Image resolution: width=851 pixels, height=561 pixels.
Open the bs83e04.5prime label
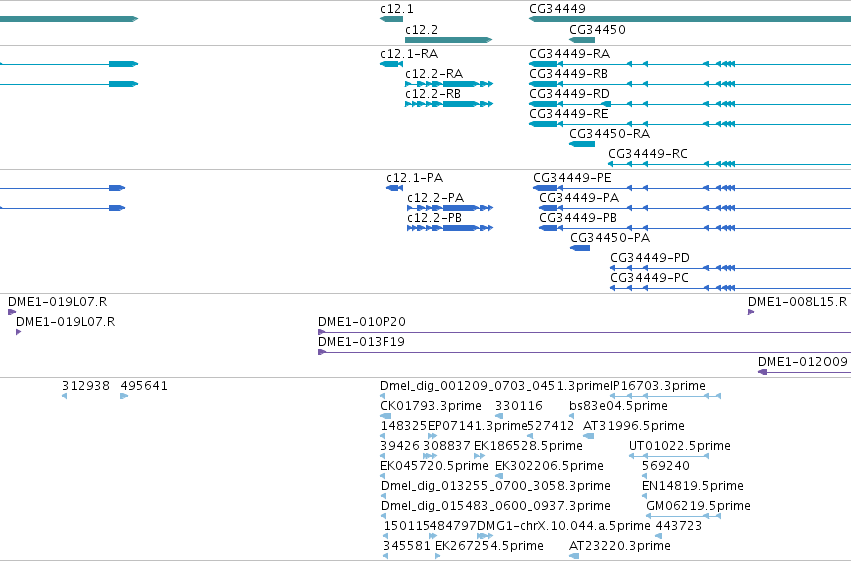pos(618,406)
